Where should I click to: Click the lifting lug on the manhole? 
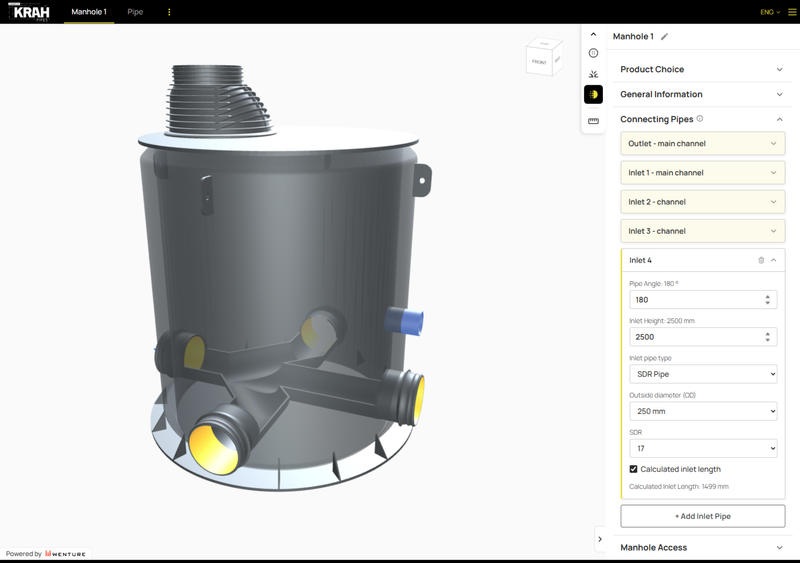coord(422,180)
